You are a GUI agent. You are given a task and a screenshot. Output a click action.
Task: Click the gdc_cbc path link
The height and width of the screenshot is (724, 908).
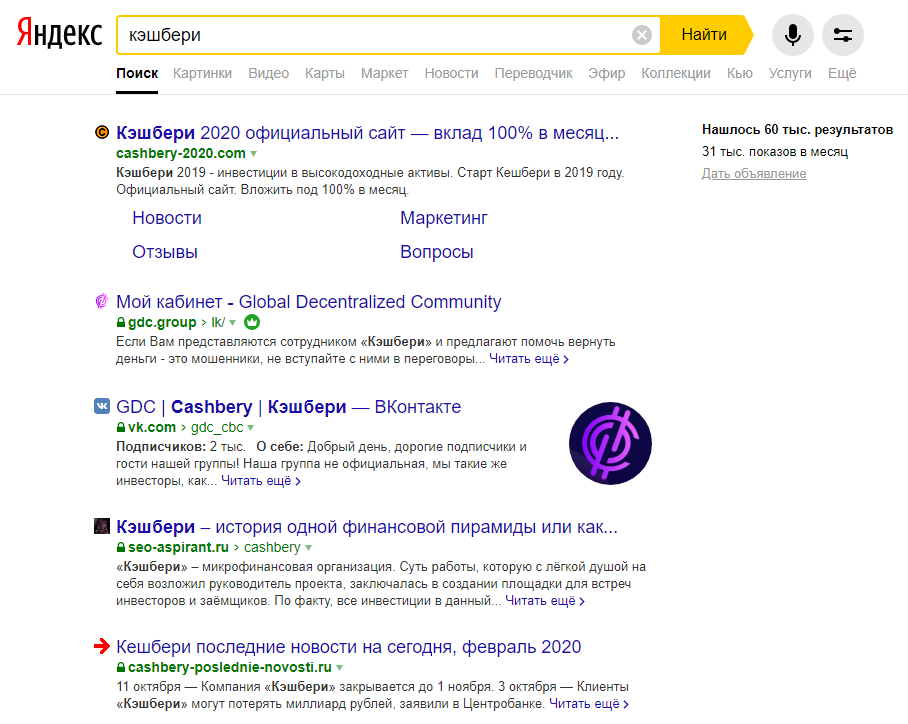tap(217, 427)
